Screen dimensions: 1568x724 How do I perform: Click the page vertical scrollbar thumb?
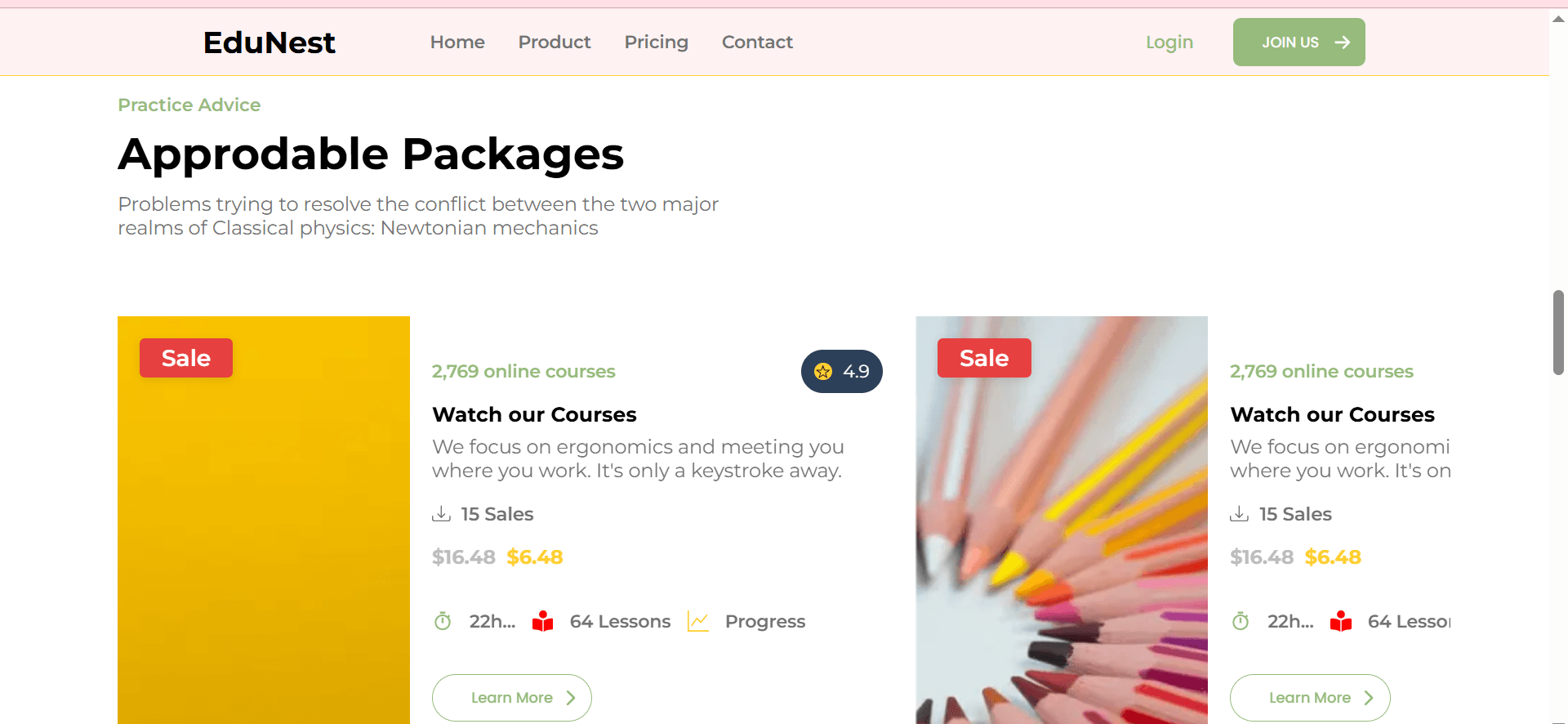pos(1558,333)
